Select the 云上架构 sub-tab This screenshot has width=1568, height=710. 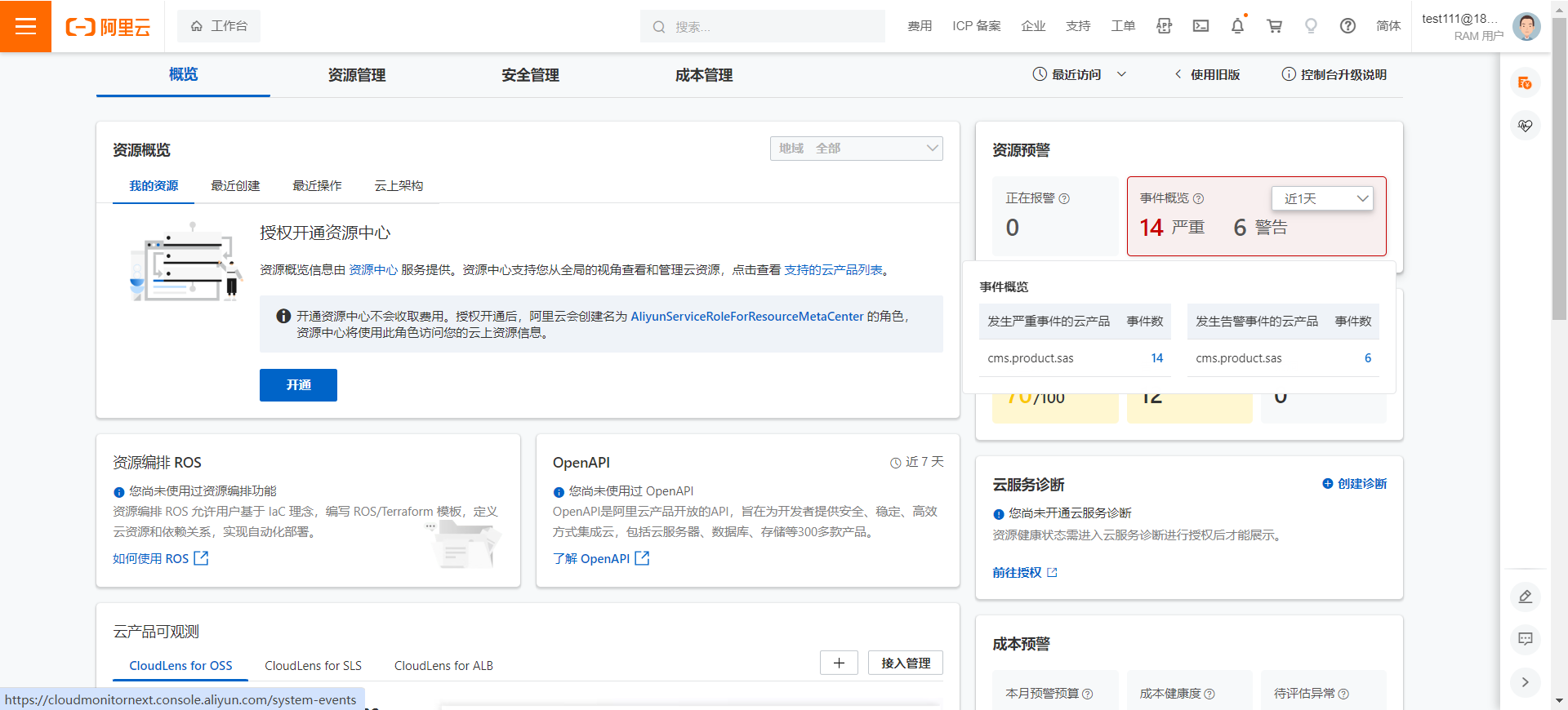click(399, 186)
